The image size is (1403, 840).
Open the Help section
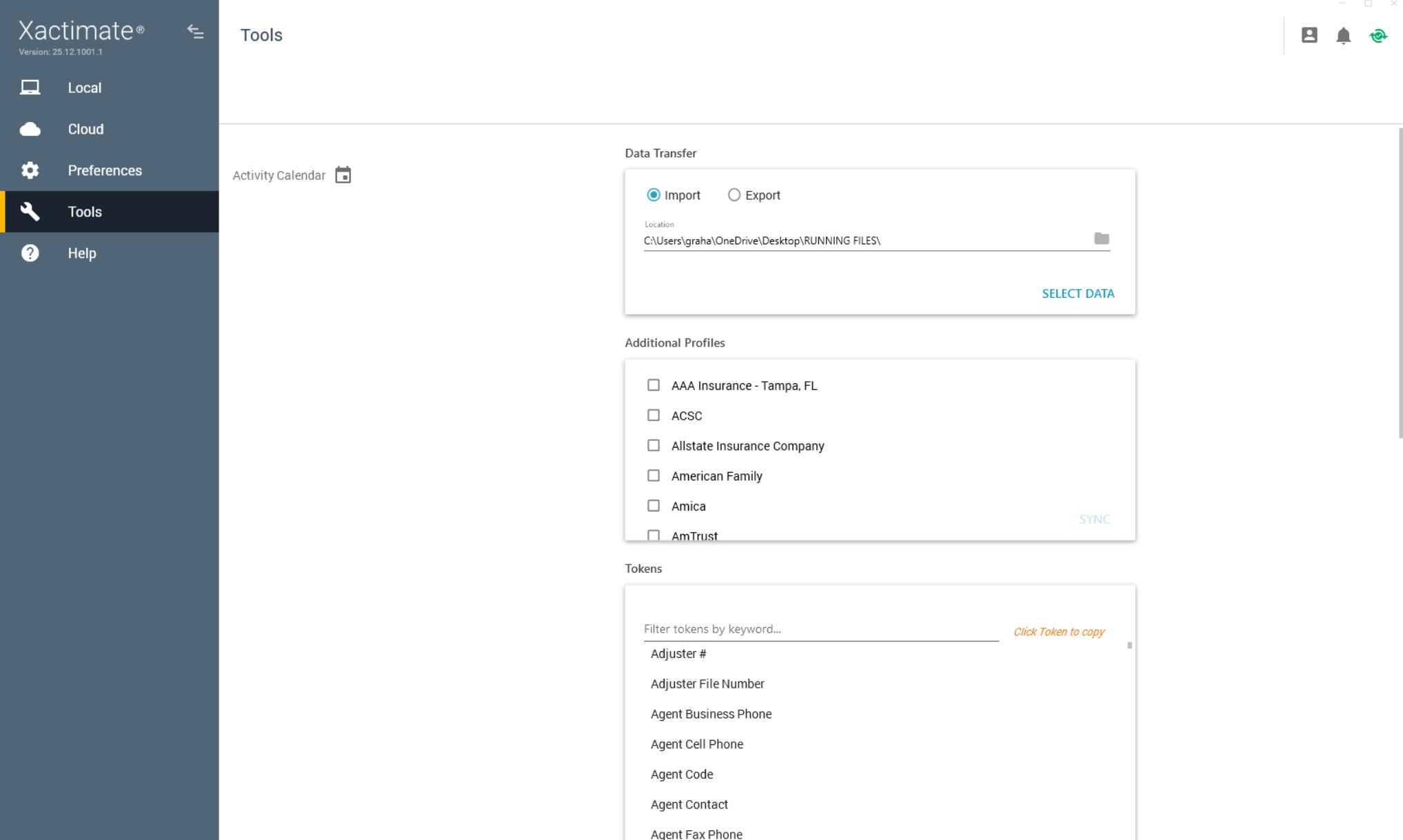point(81,253)
